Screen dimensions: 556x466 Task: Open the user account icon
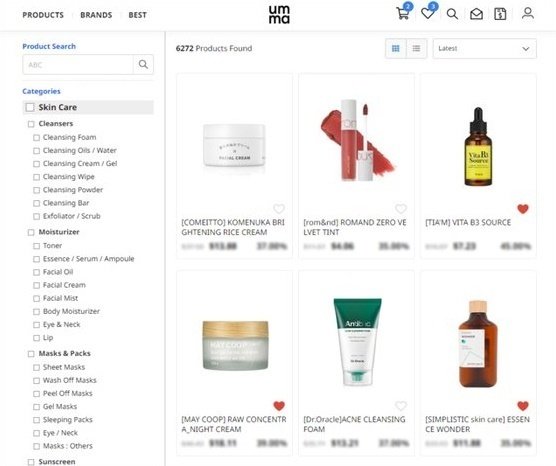(x=528, y=13)
